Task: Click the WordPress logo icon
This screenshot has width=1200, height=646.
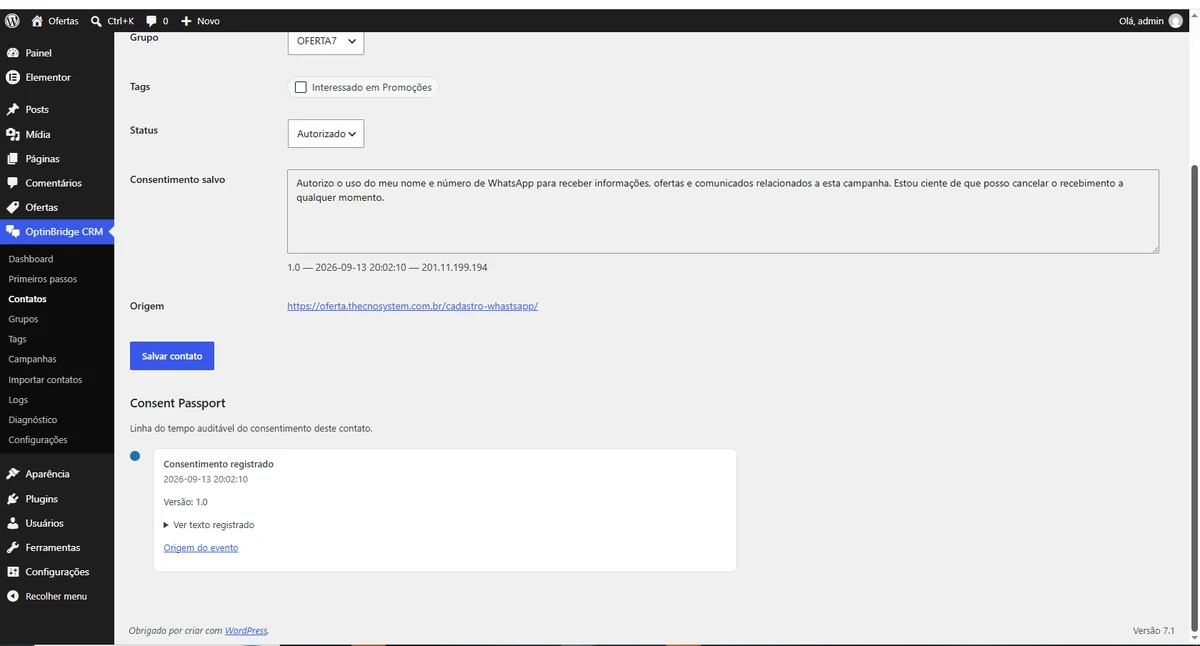Action: (x=12, y=20)
